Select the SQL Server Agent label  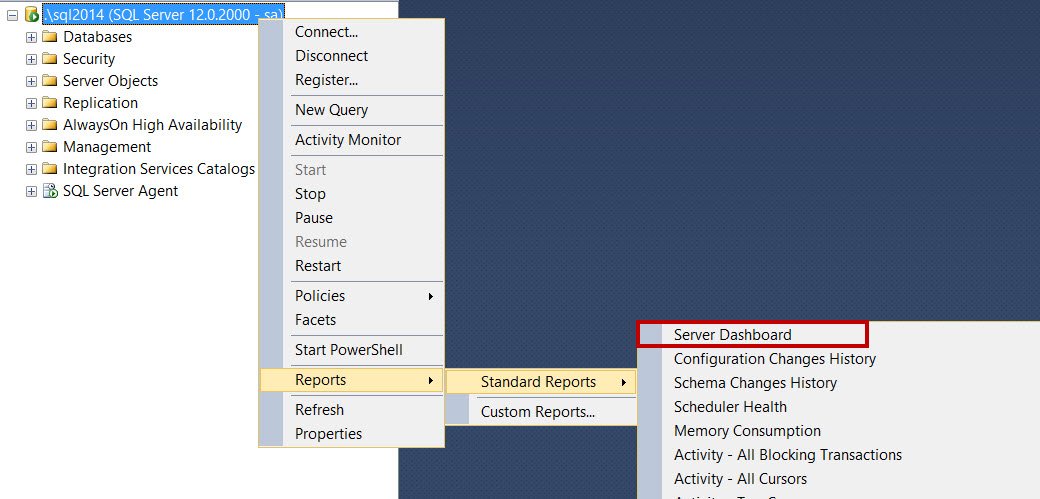(120, 191)
